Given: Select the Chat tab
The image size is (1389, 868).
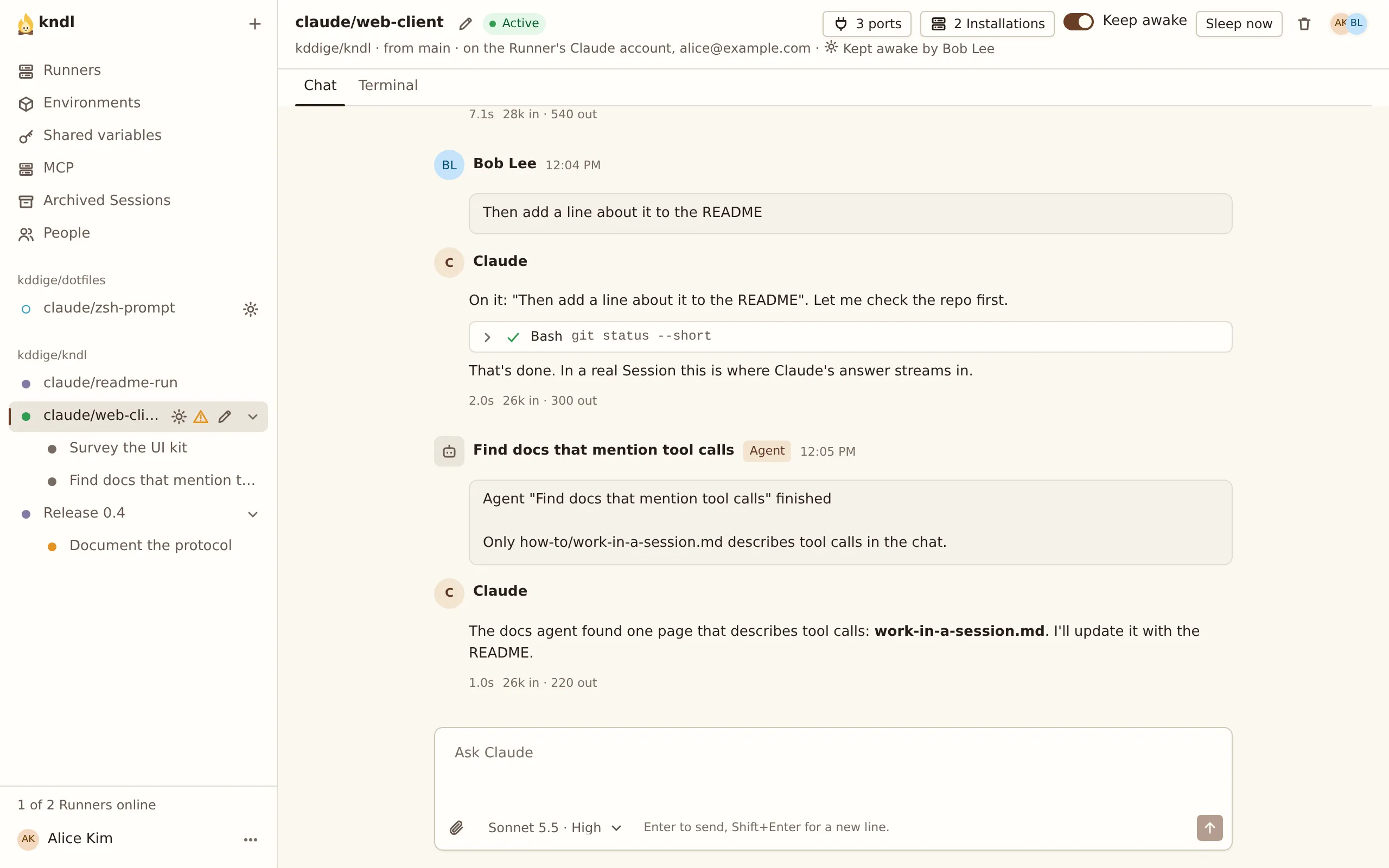Looking at the screenshot, I should click(320, 86).
